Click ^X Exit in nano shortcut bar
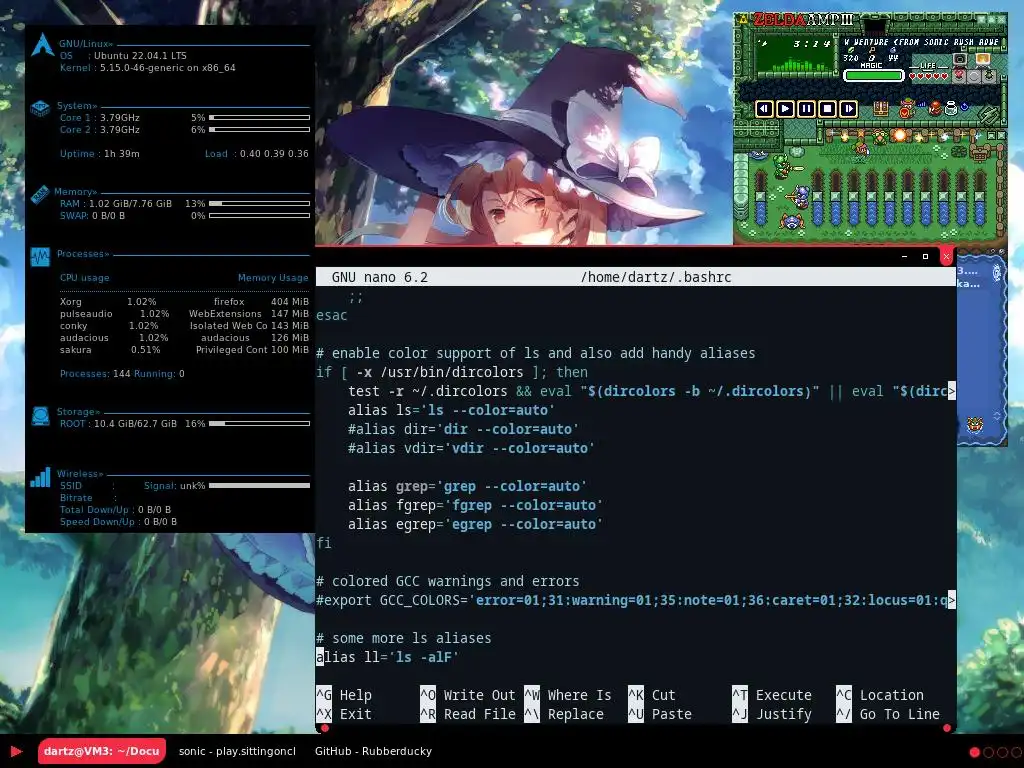This screenshot has width=1024, height=768. (x=344, y=714)
